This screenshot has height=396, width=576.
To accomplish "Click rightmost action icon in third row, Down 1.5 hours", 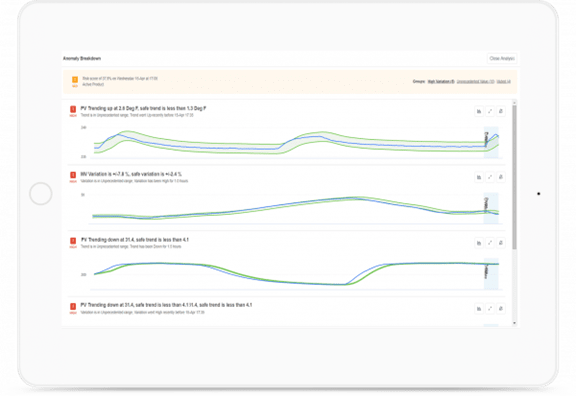I will [x=501, y=243].
